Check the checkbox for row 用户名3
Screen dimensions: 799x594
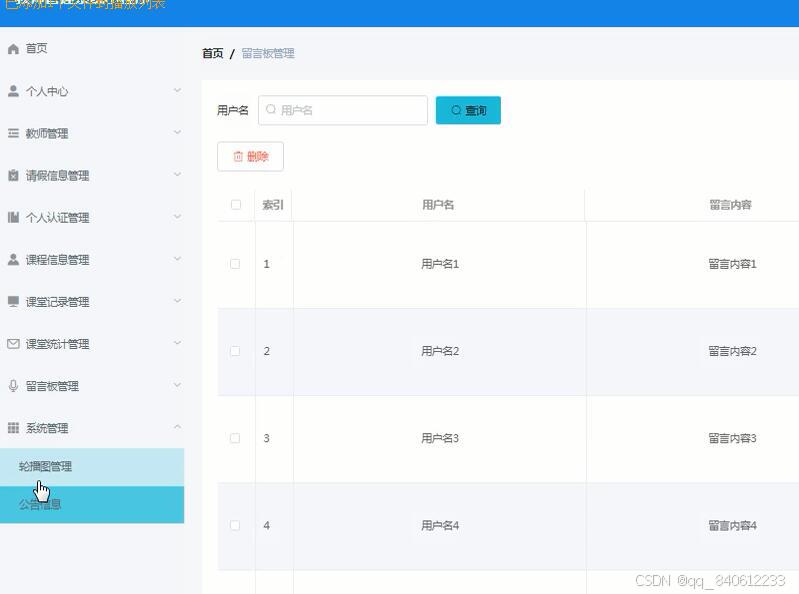tap(235, 438)
